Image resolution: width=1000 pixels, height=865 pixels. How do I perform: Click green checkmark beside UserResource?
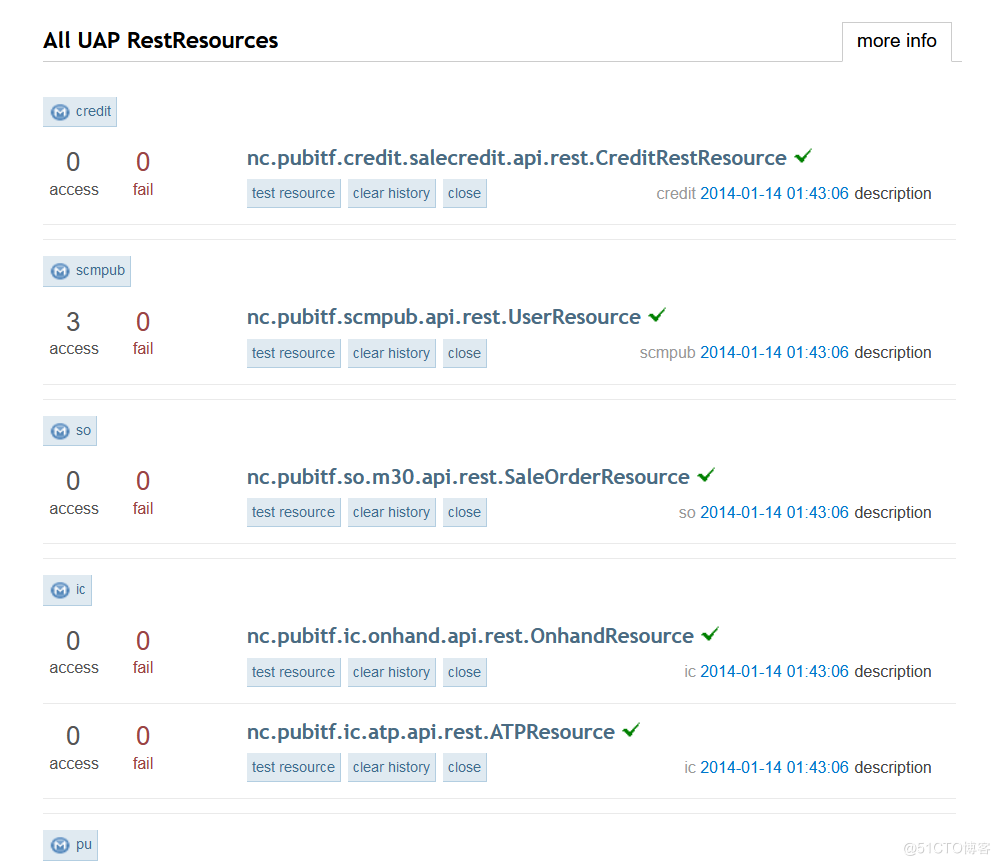click(657, 316)
